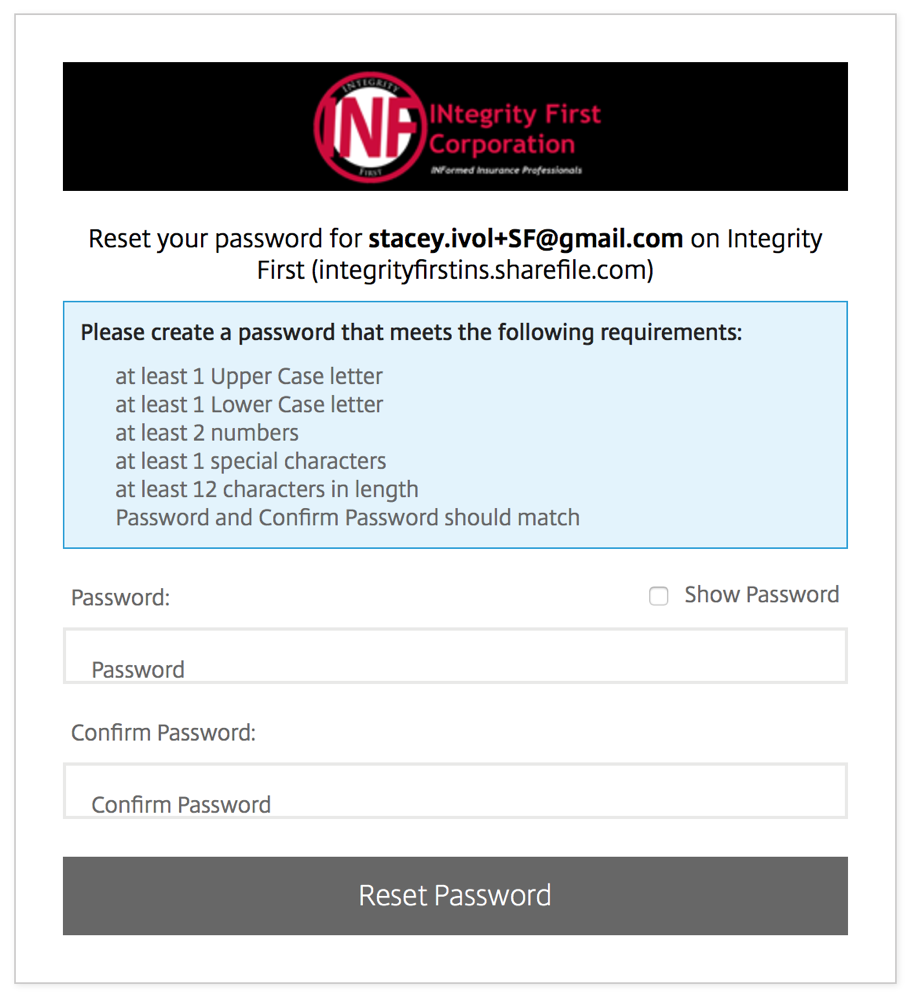Viewport: 918px width, 1006px height.
Task: Focus the Confirm Password input field
Action: (x=455, y=790)
